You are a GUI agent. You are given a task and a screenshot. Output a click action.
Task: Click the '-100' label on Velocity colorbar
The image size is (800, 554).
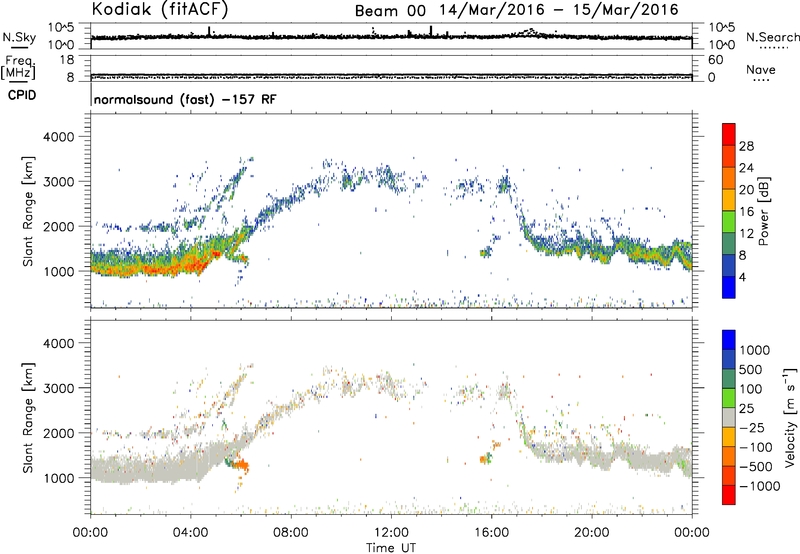(756, 447)
